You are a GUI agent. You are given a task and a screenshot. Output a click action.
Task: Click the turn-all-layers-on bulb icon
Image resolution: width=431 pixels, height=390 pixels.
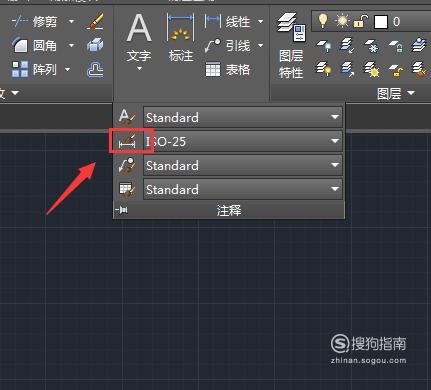(x=324, y=69)
